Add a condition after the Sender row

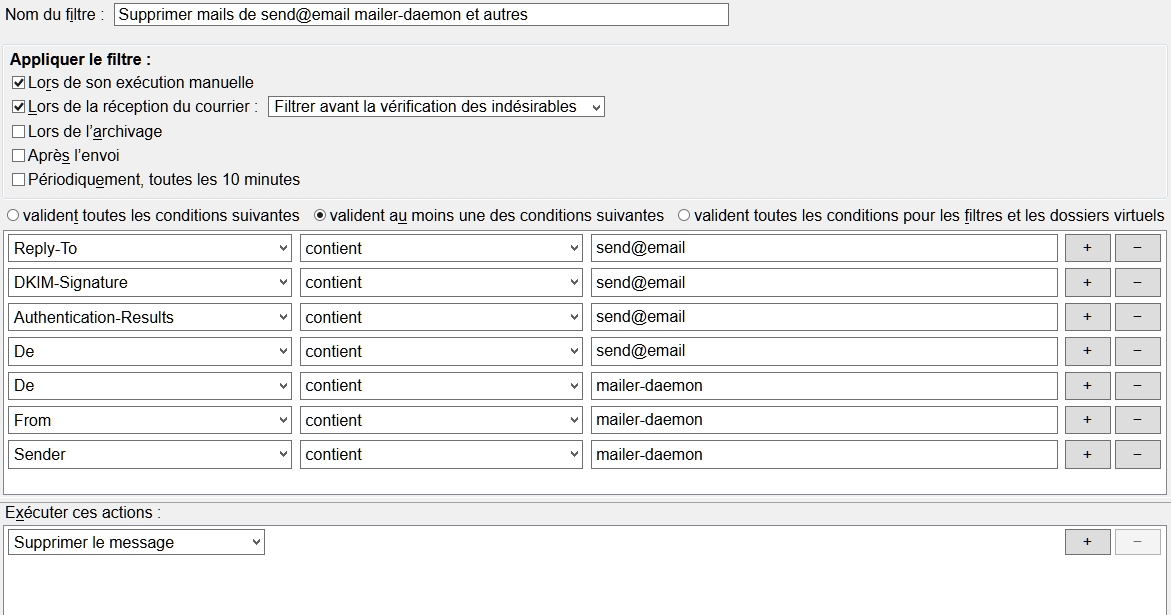point(1087,454)
